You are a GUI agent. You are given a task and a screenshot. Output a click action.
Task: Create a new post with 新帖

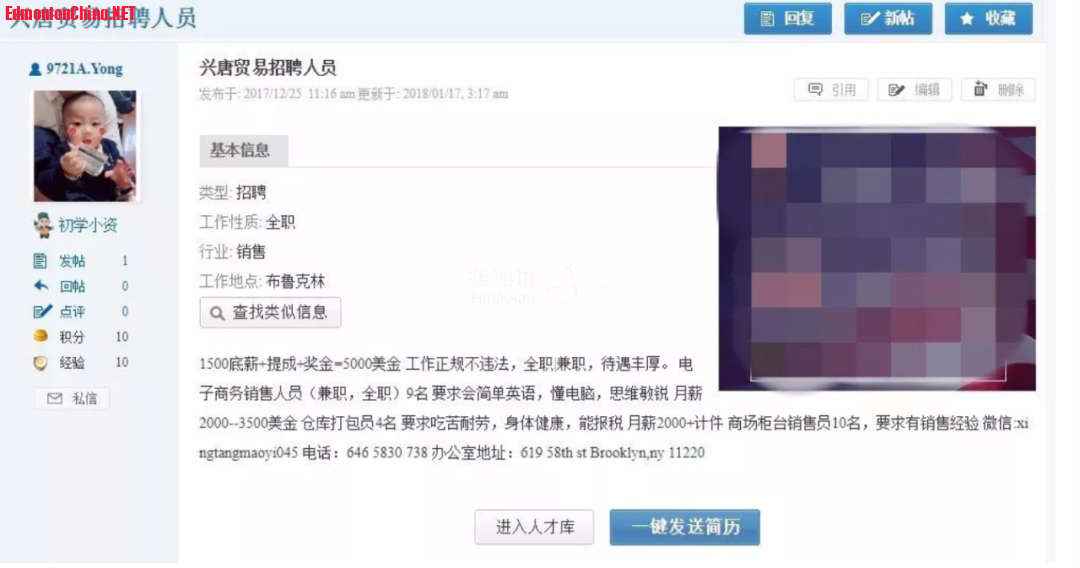tap(888, 19)
